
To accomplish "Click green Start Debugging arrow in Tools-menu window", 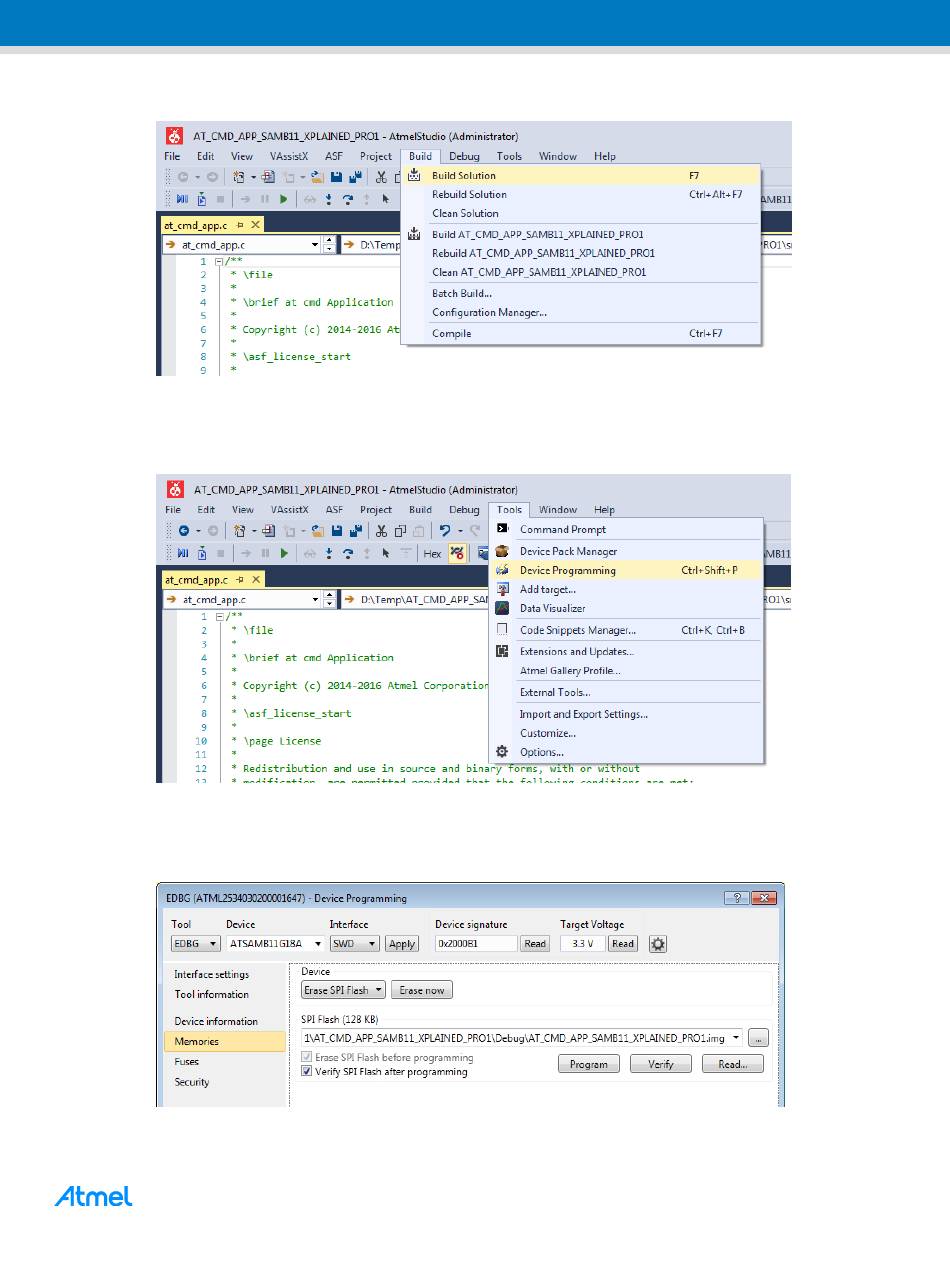I will point(284,553).
